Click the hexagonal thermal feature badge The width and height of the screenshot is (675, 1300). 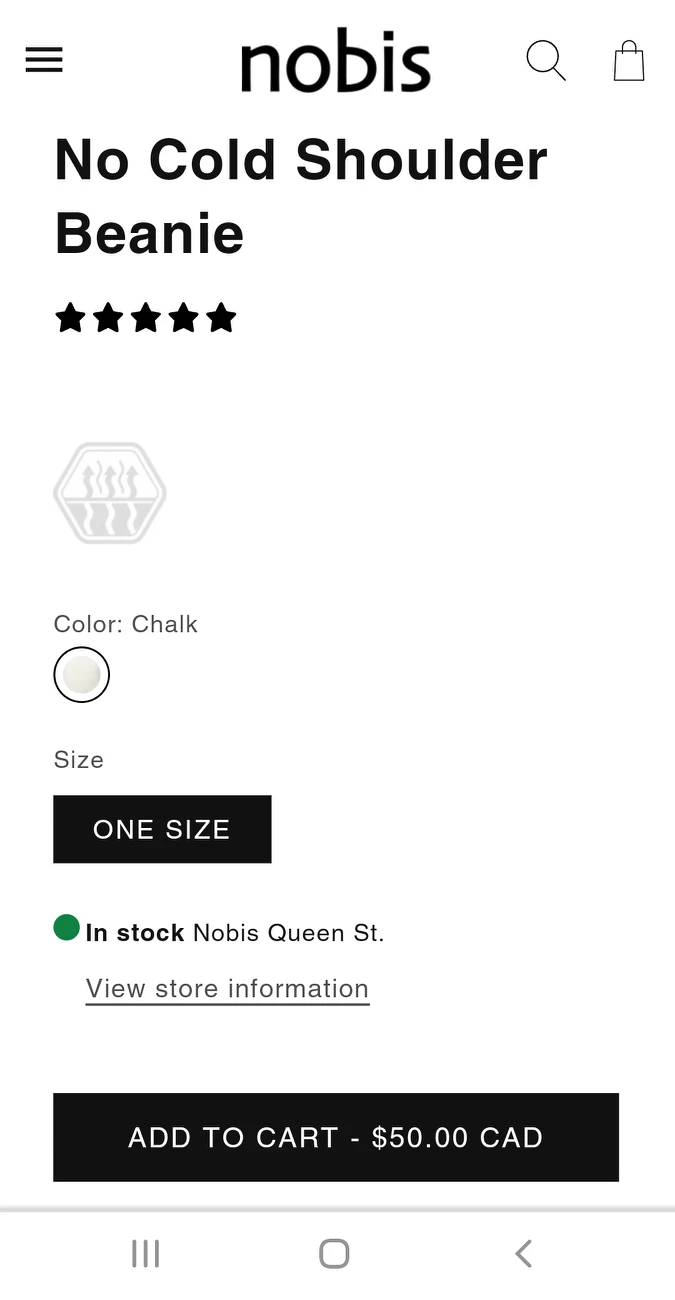[110, 492]
